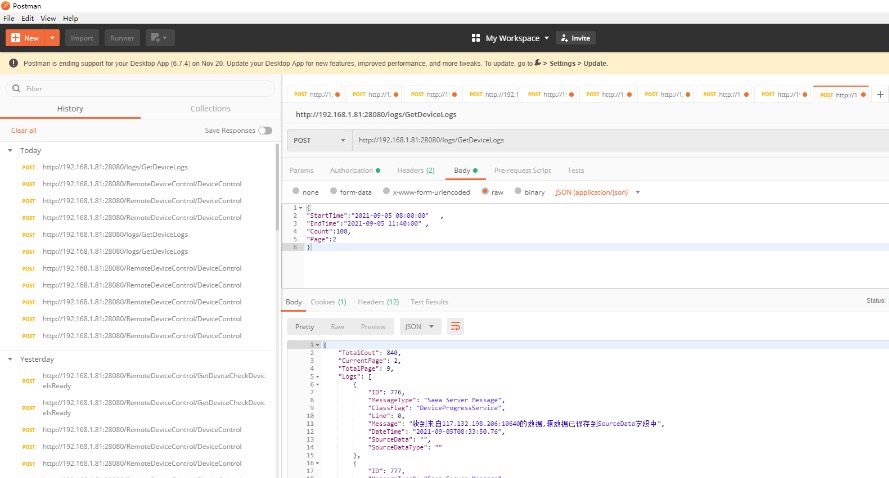The image size is (889, 478).
Task: Click the workspace grid icon beside My Workspace
Action: coord(476,38)
